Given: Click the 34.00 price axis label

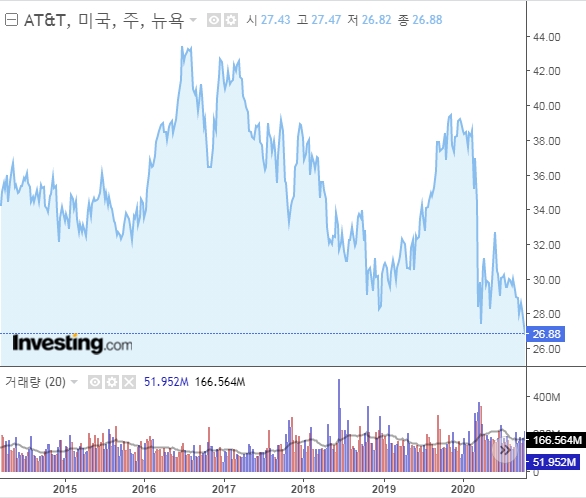Looking at the screenshot, I should coord(547,210).
